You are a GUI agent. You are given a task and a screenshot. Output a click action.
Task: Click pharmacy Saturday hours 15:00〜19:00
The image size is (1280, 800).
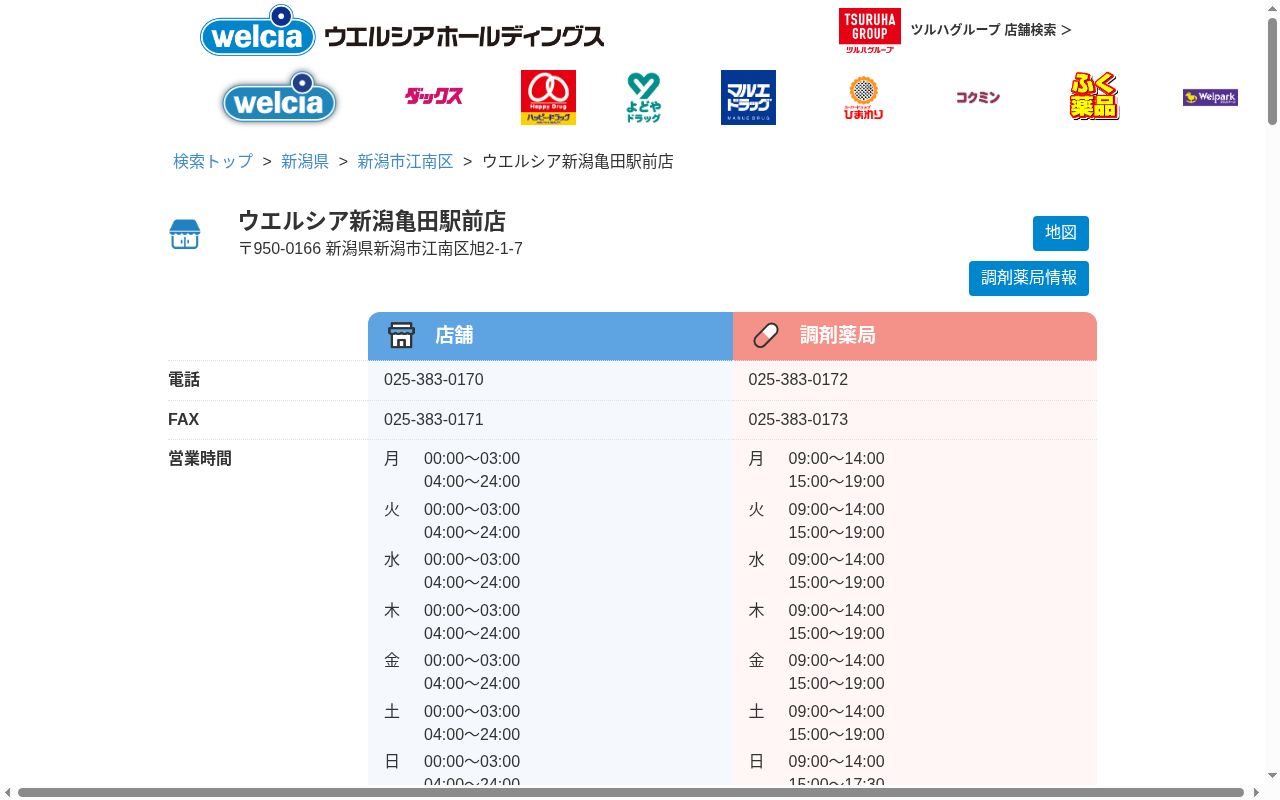tap(836, 735)
